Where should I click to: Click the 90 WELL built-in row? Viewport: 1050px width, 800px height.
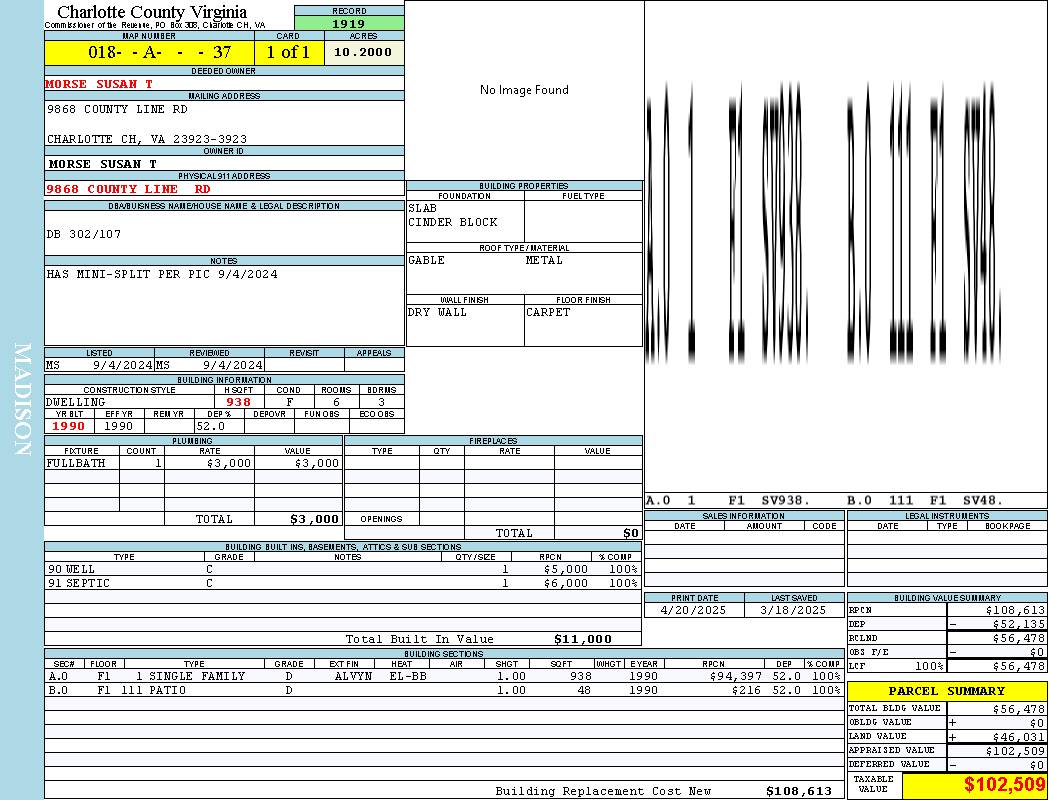click(343, 569)
